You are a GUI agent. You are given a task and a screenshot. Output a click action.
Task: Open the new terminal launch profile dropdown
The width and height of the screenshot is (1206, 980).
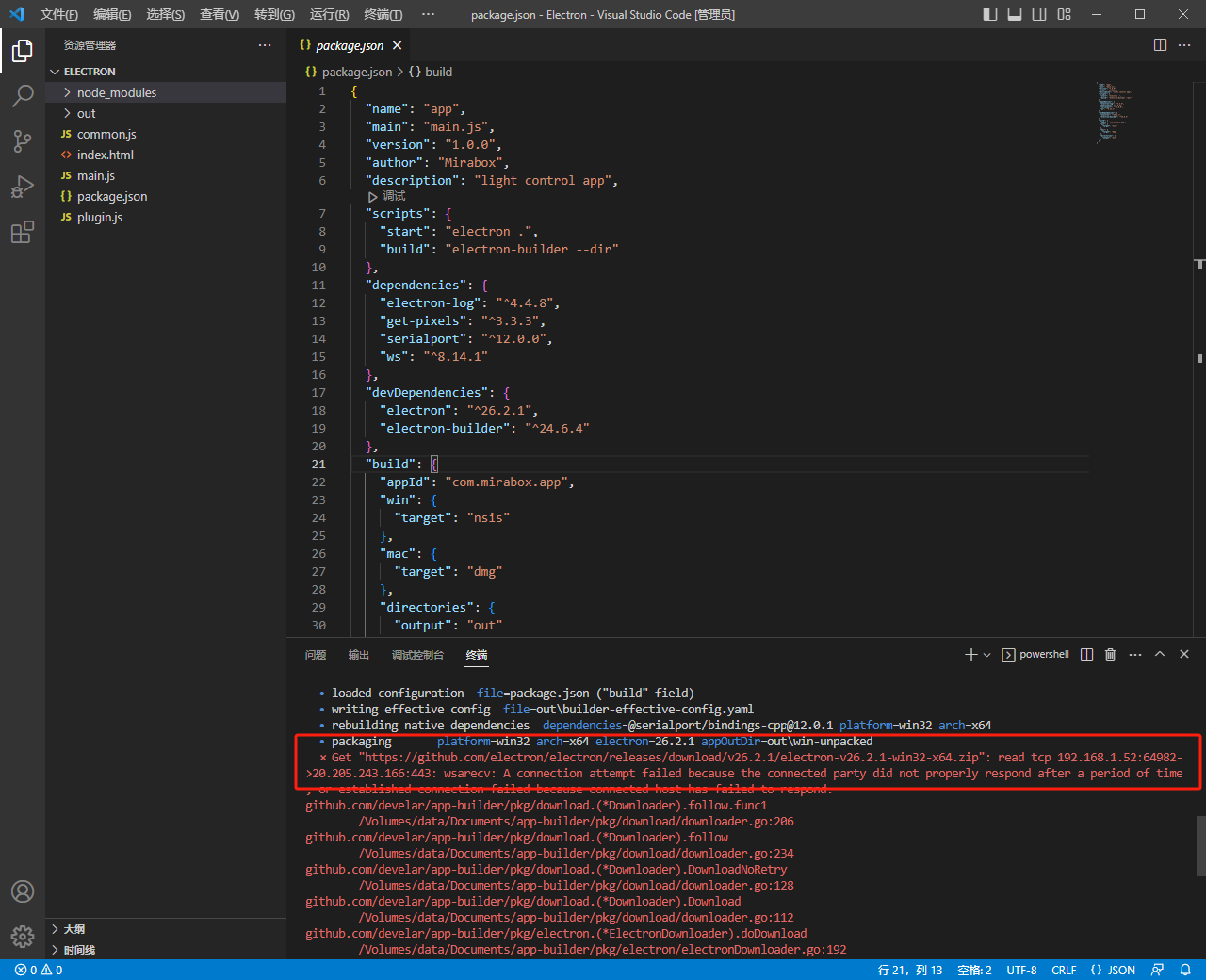click(986, 655)
